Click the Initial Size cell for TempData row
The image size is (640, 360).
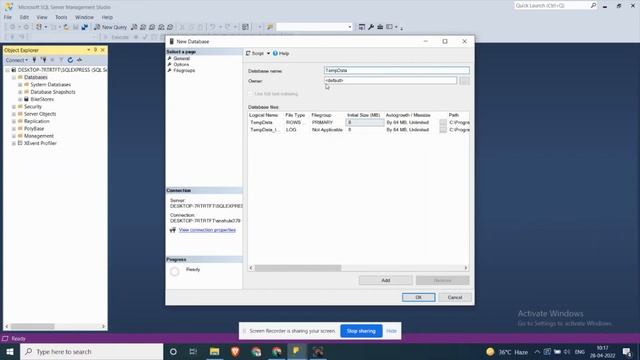(365, 122)
